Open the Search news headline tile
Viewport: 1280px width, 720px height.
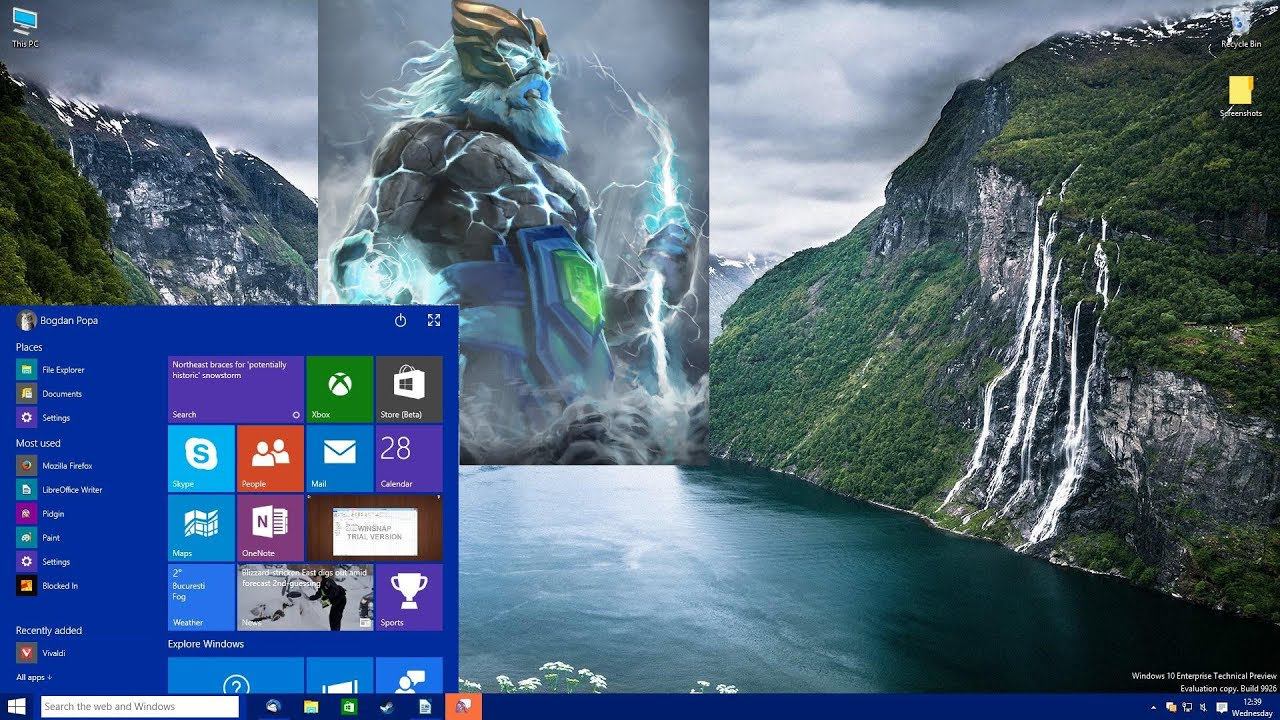236,389
